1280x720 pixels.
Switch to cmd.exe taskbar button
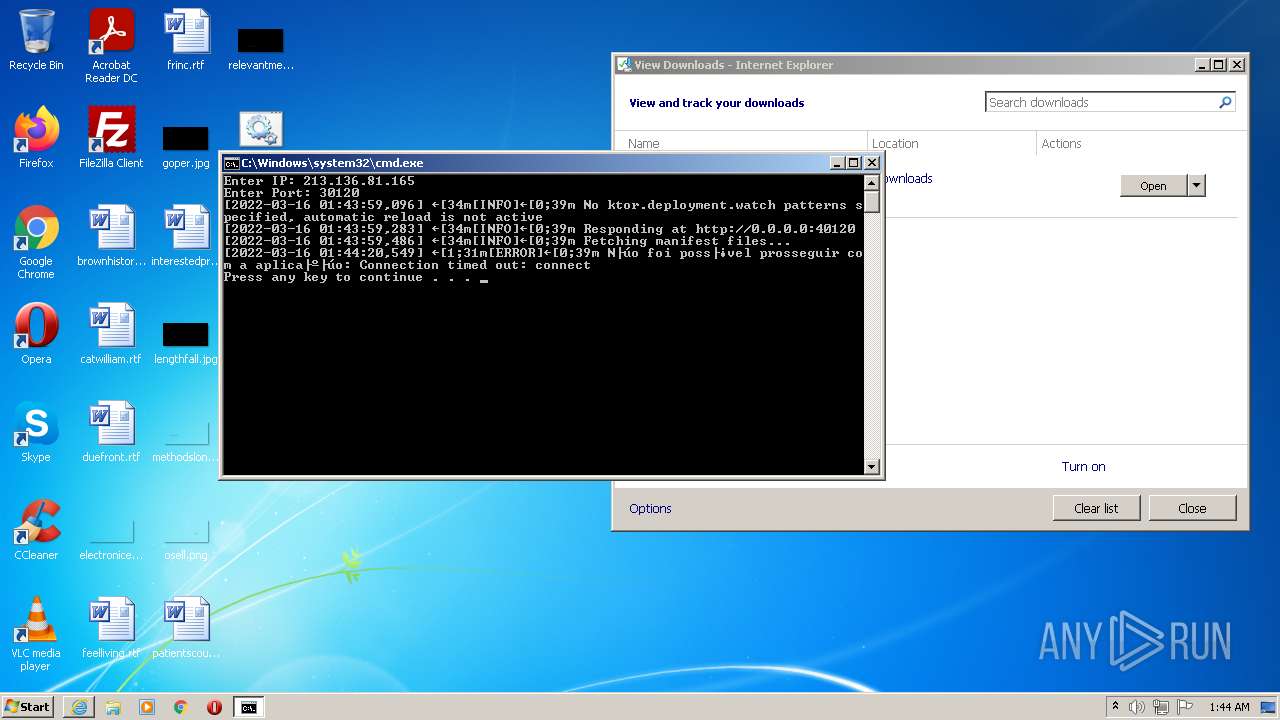pyautogui.click(x=248, y=707)
